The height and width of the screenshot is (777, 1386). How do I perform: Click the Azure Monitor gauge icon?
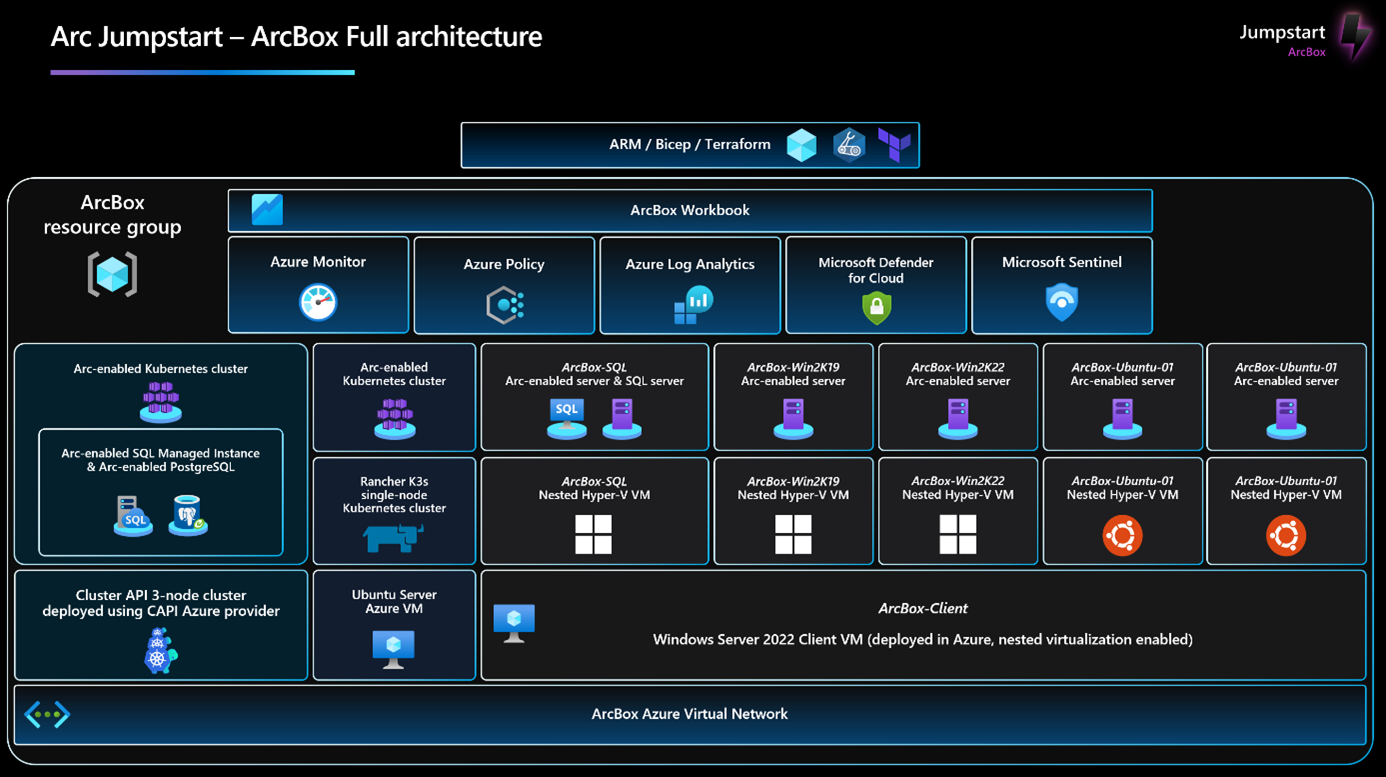pos(318,302)
